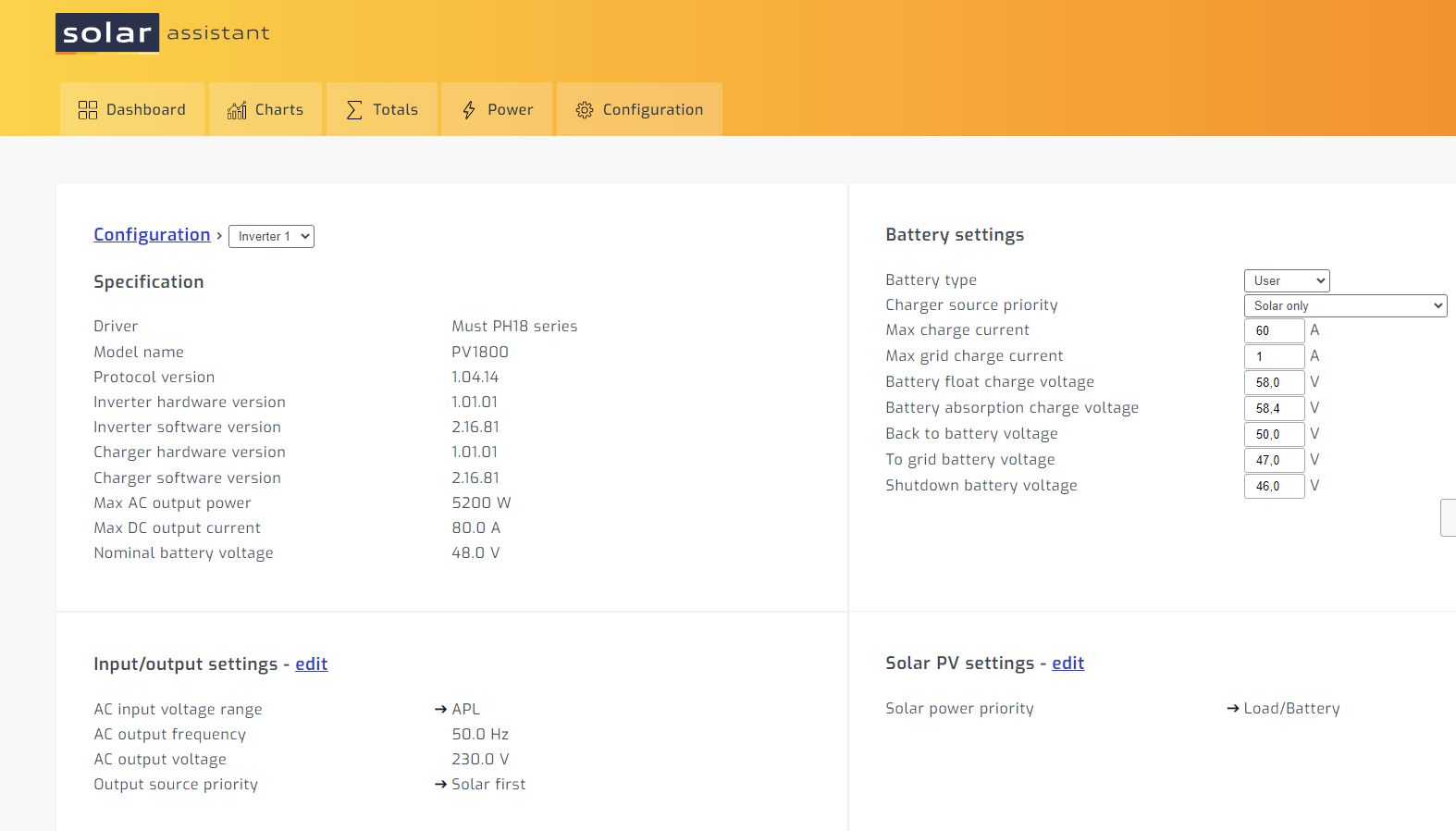Click the Shutdown battery voltage input
The height and width of the screenshot is (831, 1456).
(x=1273, y=486)
